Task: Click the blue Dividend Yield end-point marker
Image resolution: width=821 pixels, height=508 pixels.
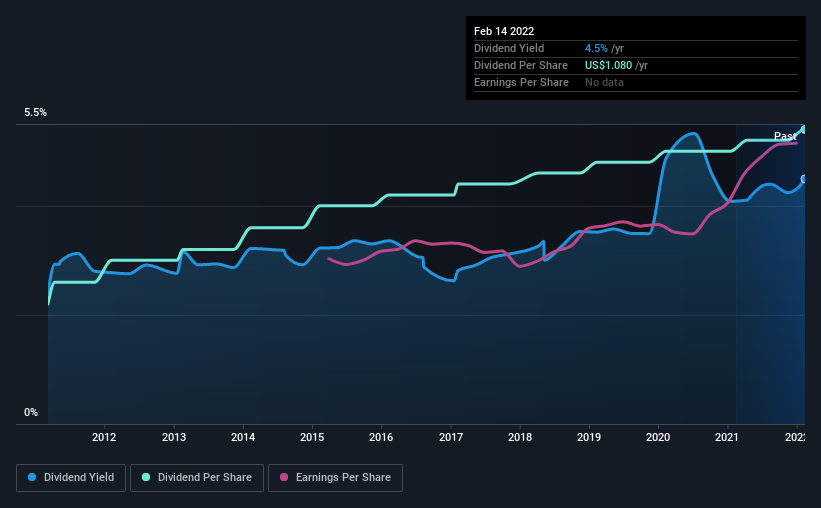Action: point(804,179)
